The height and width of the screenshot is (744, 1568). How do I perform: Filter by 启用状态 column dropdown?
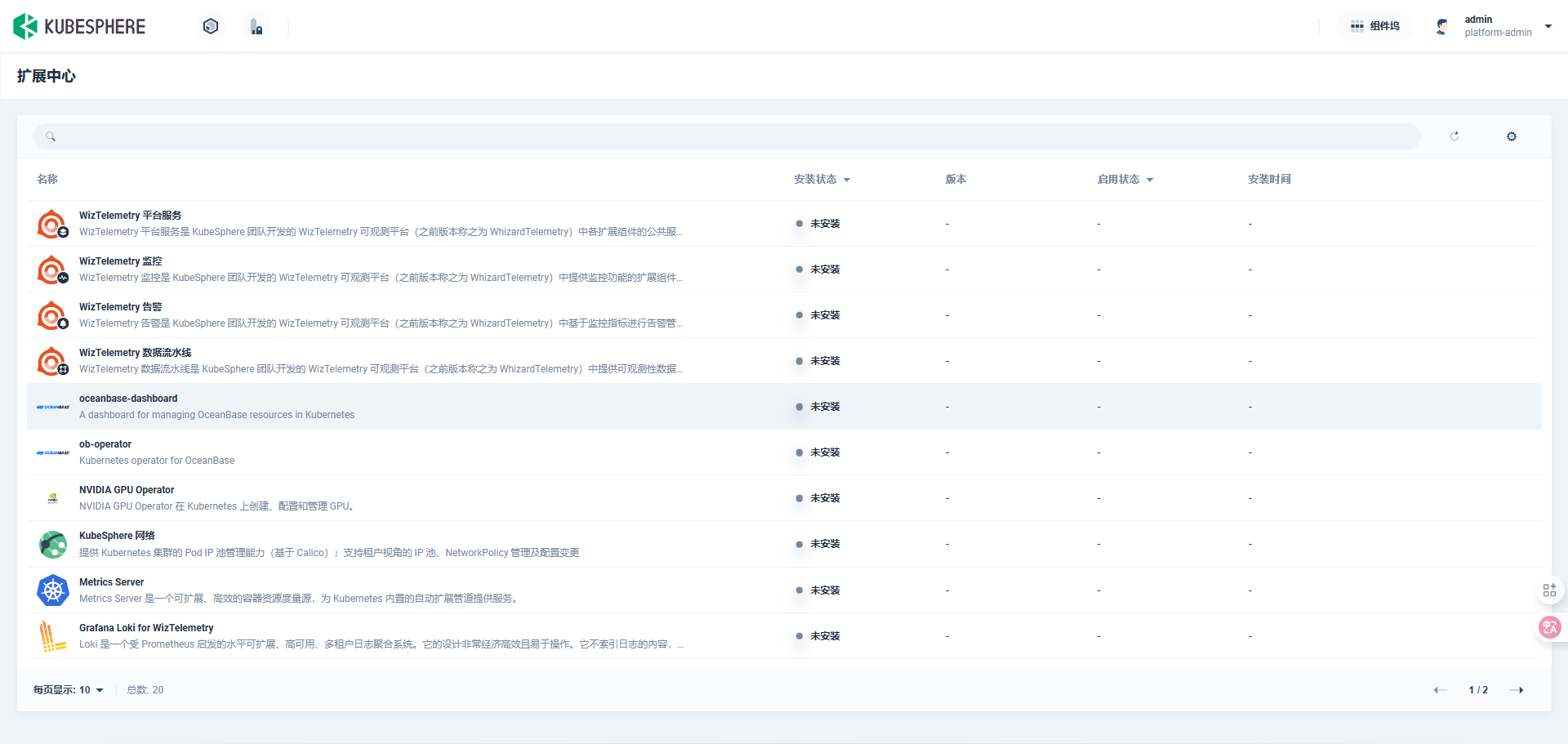click(1125, 180)
